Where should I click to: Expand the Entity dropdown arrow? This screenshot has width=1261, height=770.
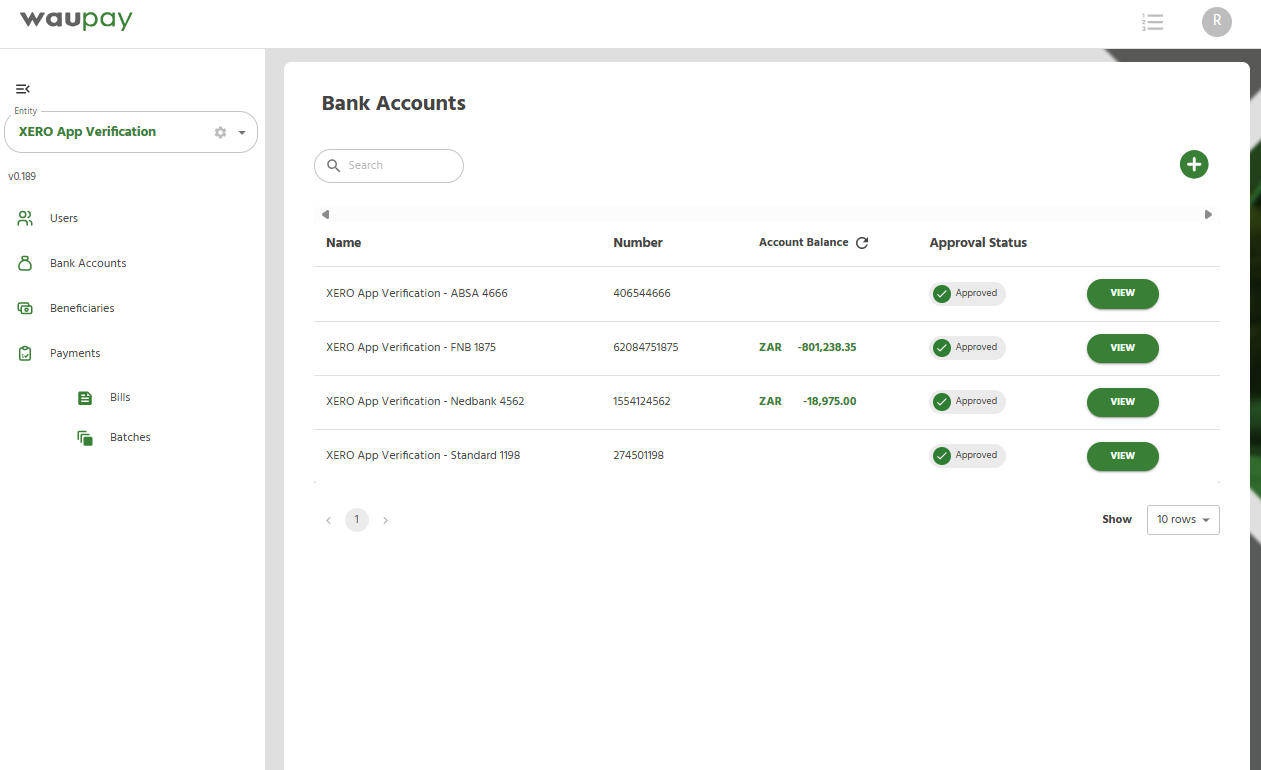pos(242,132)
